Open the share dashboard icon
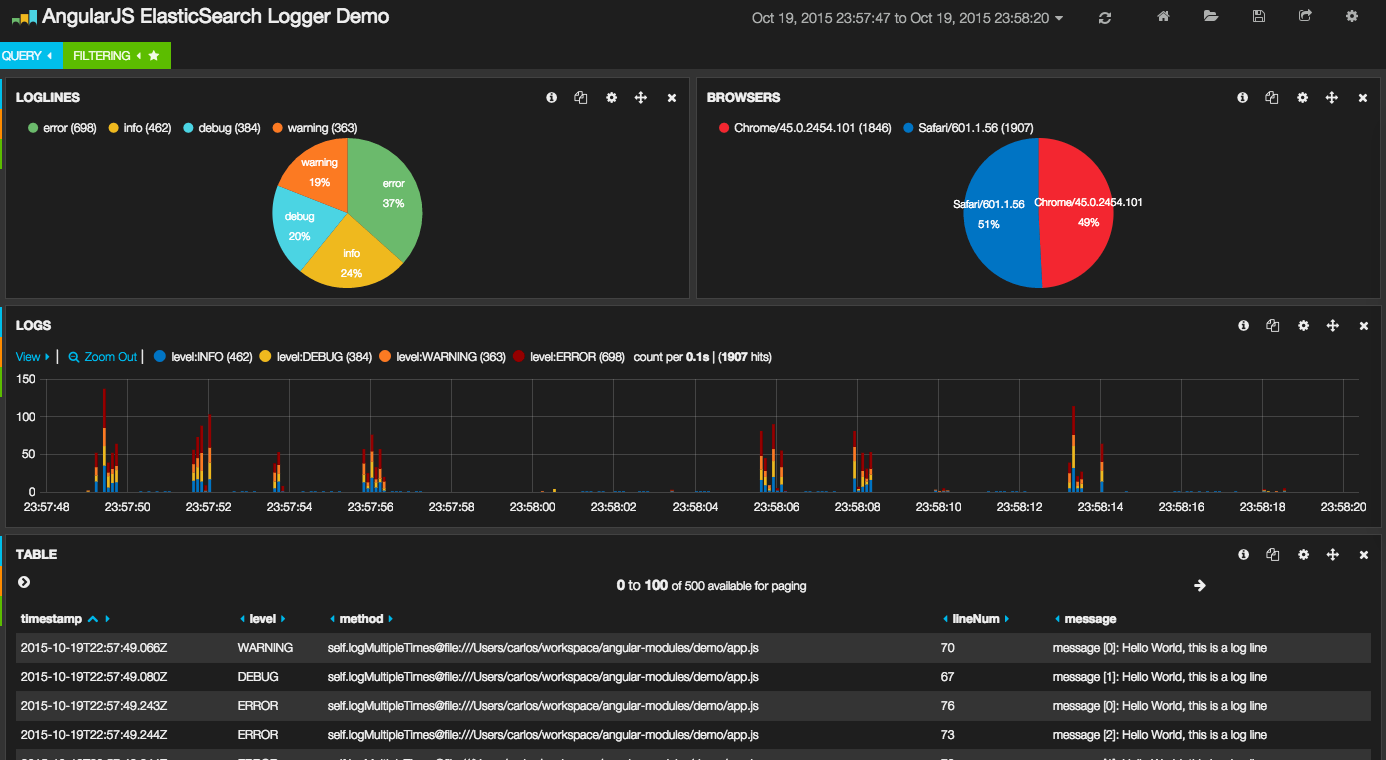 click(x=1305, y=16)
